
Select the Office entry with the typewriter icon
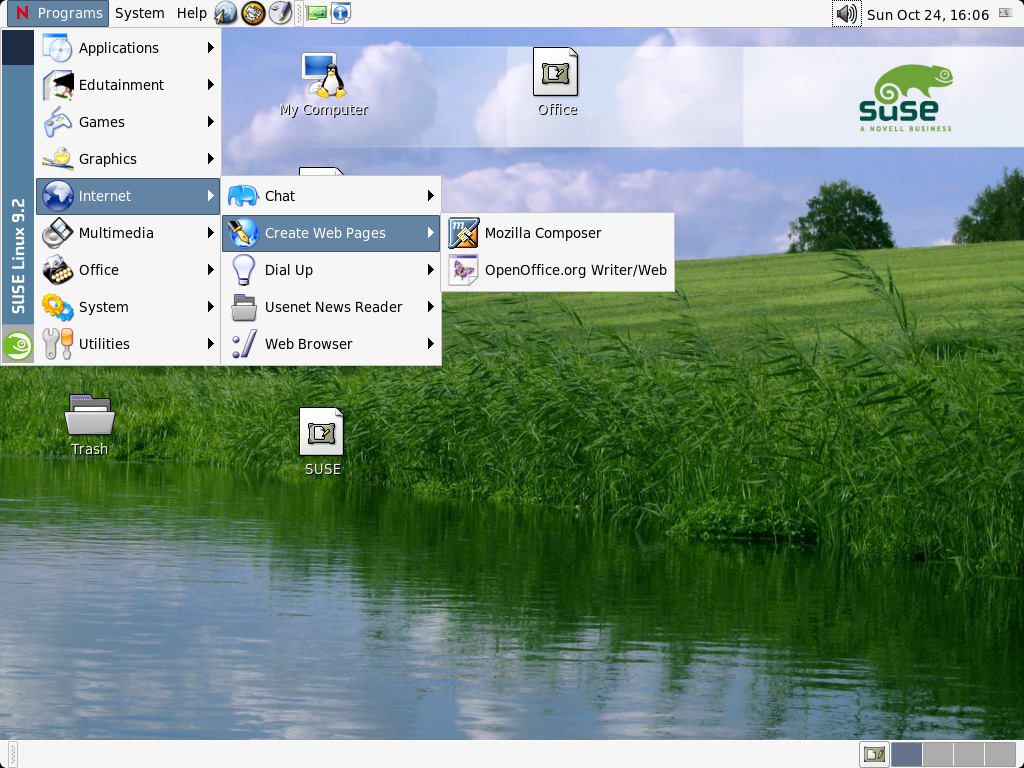click(128, 270)
